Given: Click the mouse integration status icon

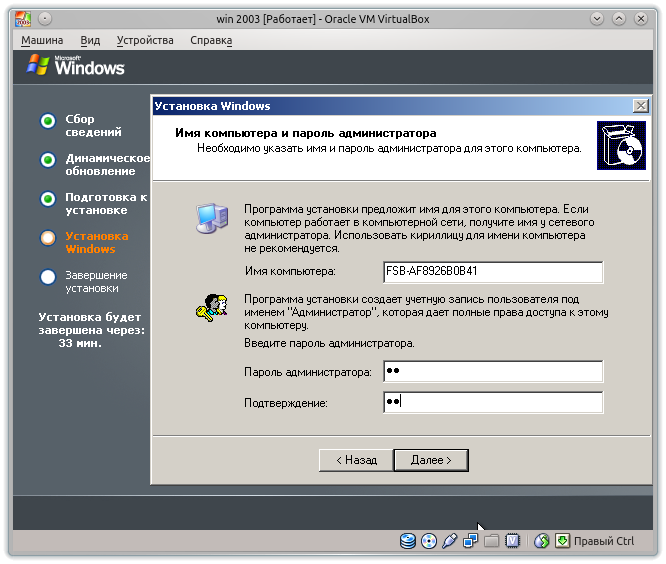Looking at the screenshot, I should point(542,541).
